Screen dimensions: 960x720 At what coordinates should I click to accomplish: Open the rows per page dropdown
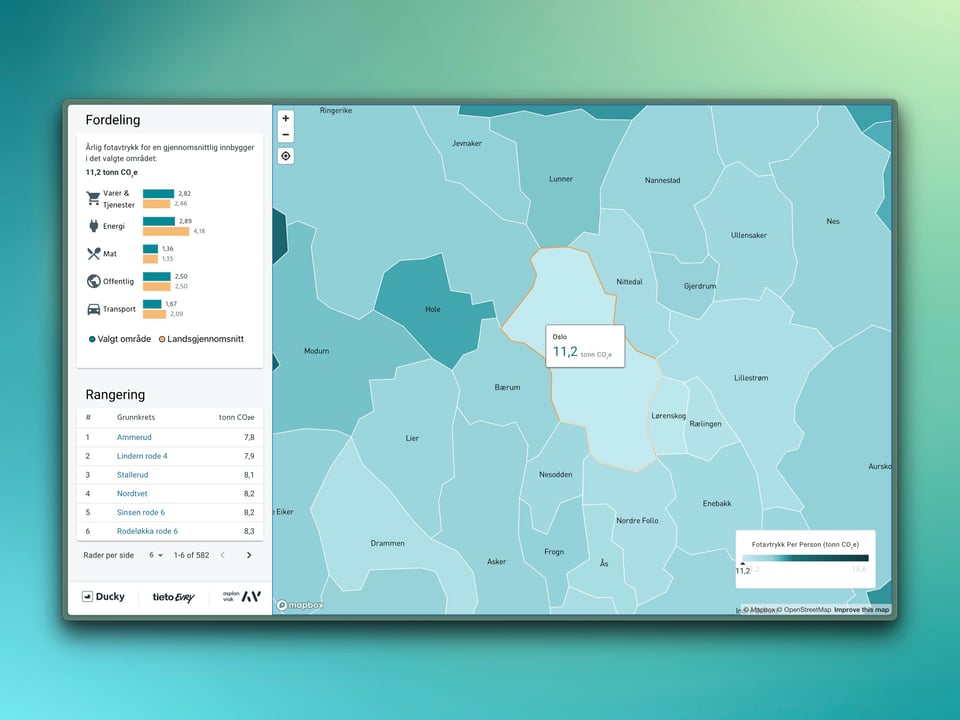click(157, 555)
